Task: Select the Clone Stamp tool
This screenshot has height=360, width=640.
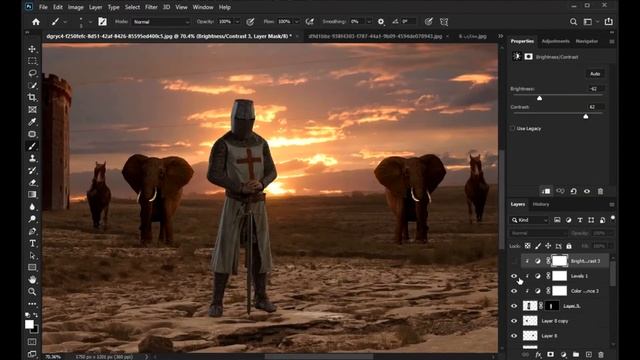Action: point(32,158)
